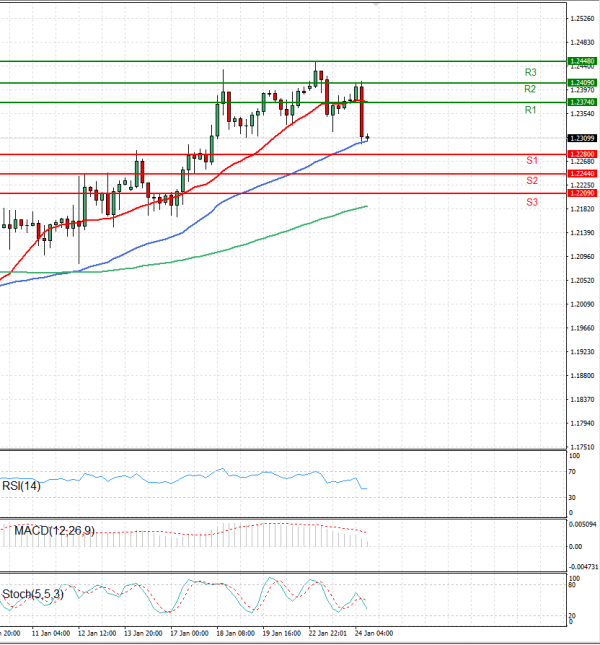Image resolution: width=600 pixels, height=645 pixels.
Task: Click the 1.18800 price axis value
Action: [583, 376]
